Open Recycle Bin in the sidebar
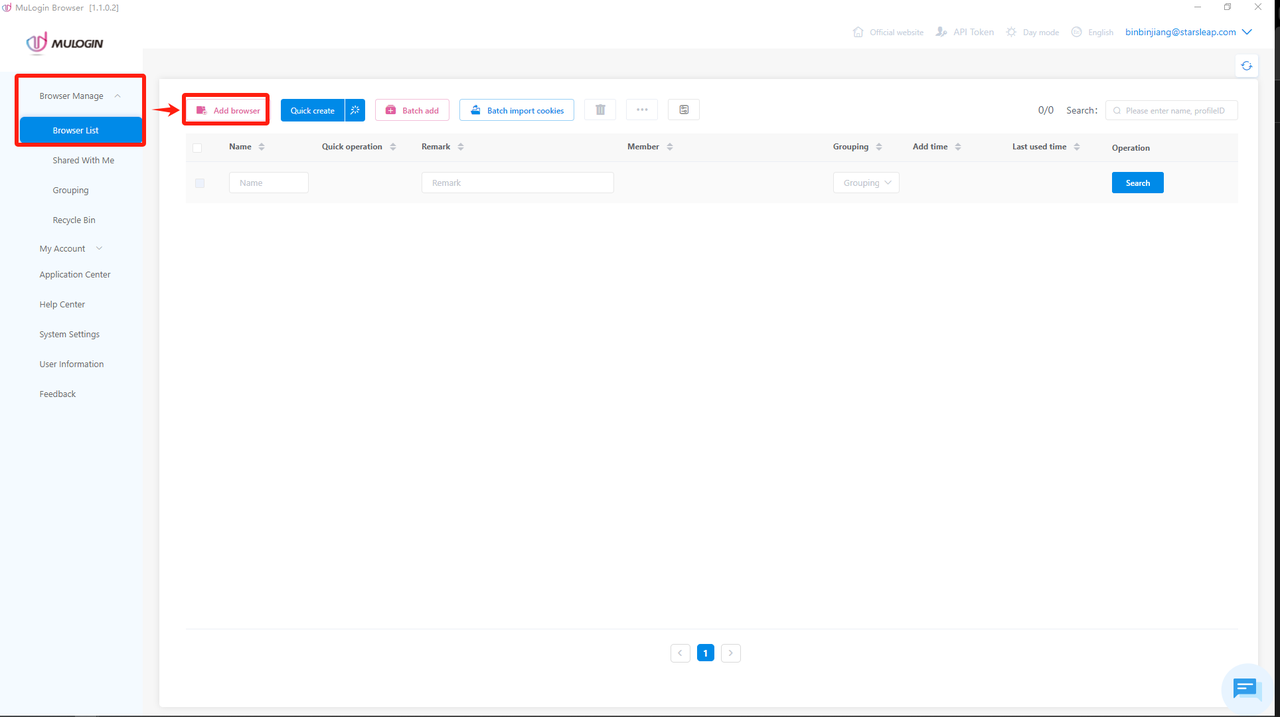 click(74, 220)
